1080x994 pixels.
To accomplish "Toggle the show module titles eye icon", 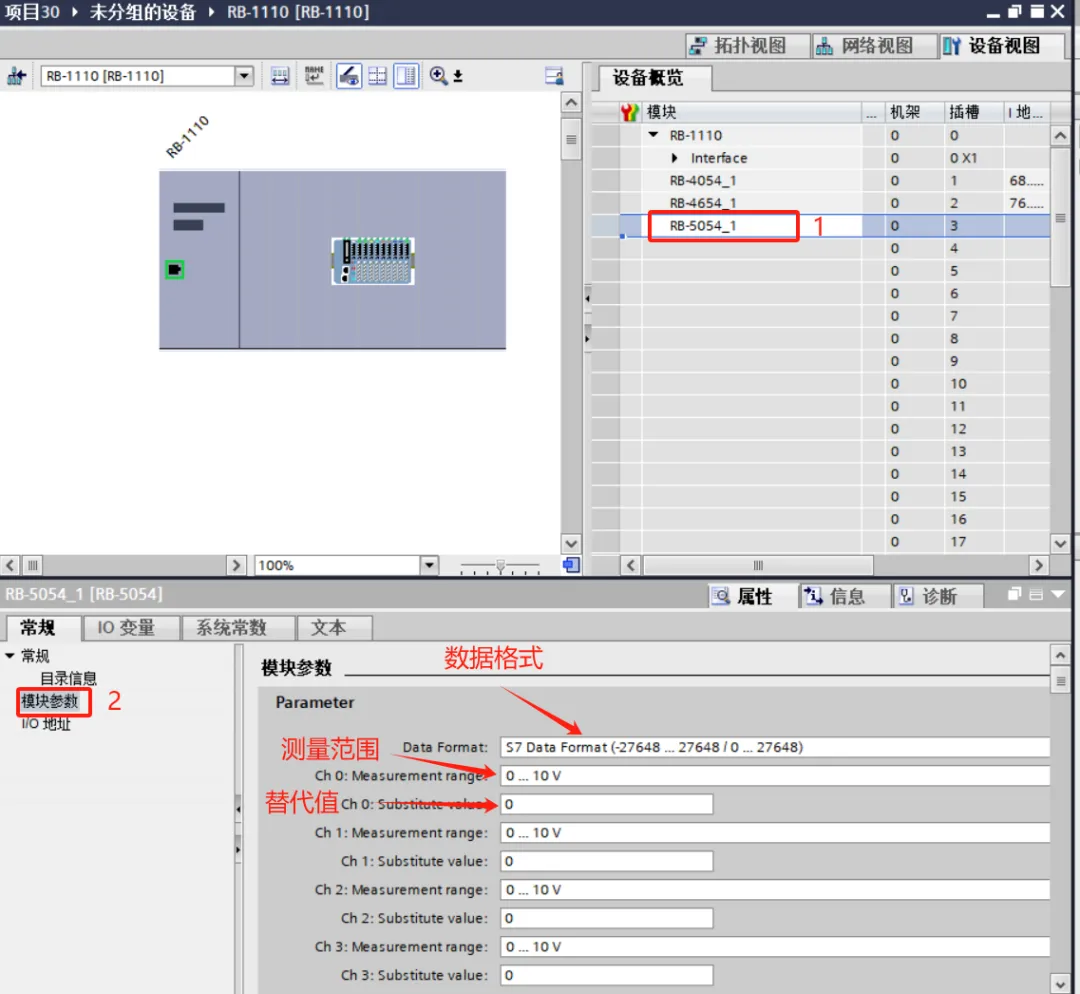I will (x=348, y=76).
